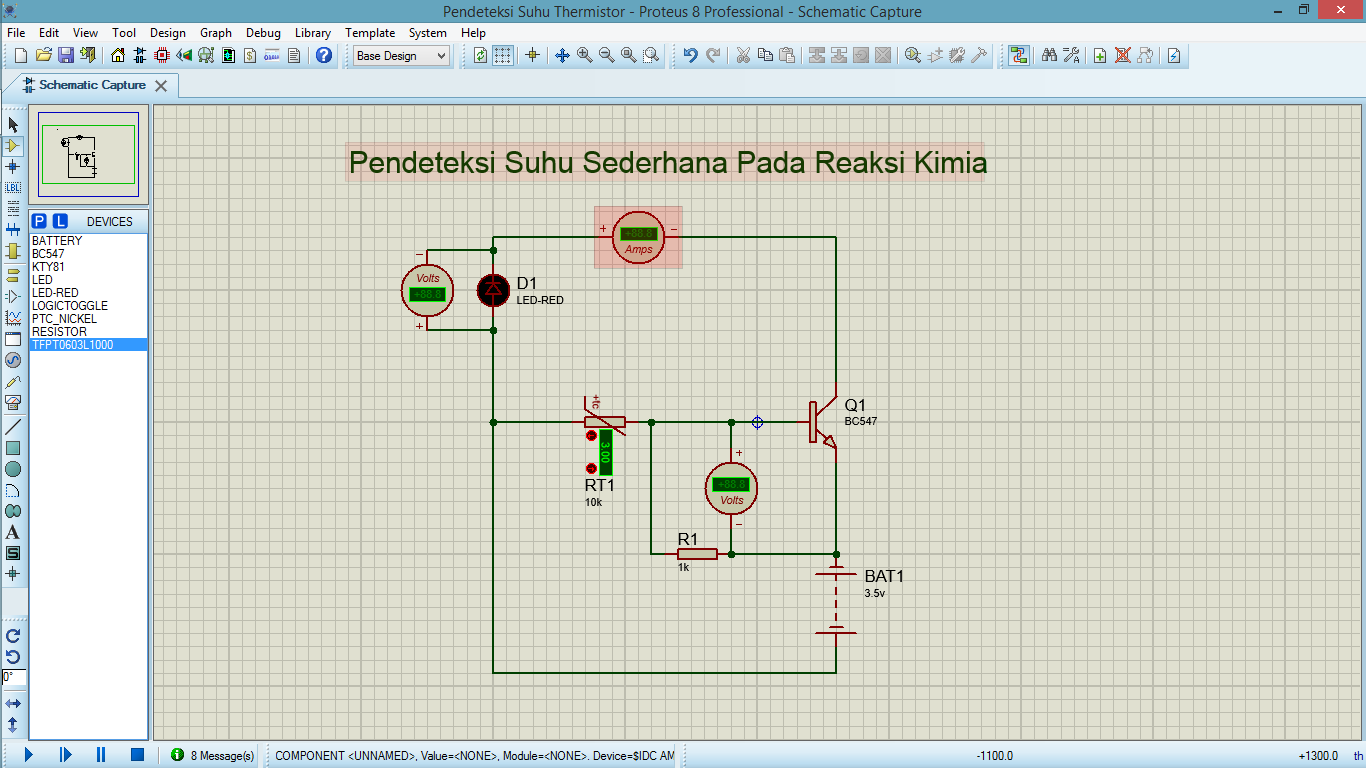1366x768 pixels.
Task: Choose the 2D Graphics Circle tool
Action: click(13, 469)
